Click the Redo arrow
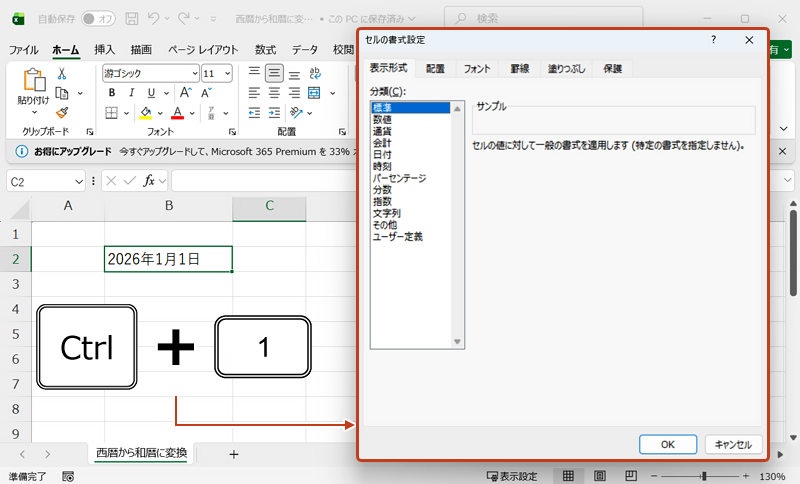This screenshot has width=800, height=484. 184,18
